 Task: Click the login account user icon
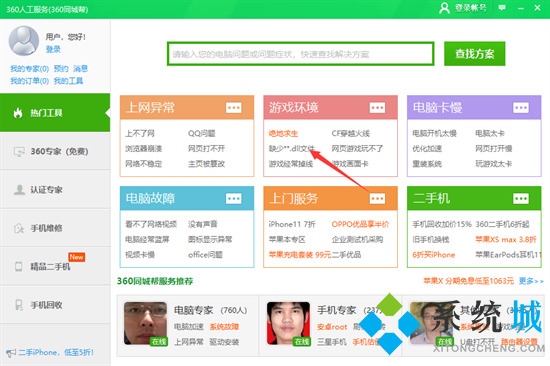click(444, 8)
